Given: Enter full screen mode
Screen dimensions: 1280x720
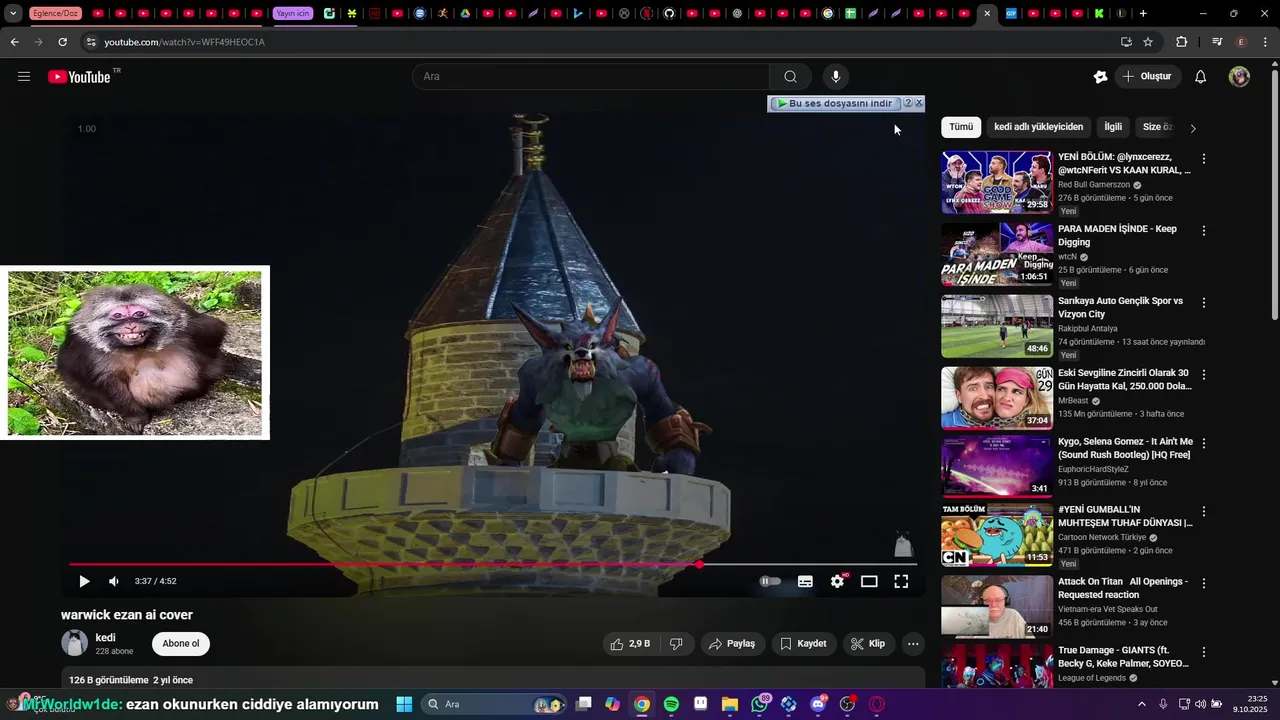Looking at the screenshot, I should tap(901, 581).
